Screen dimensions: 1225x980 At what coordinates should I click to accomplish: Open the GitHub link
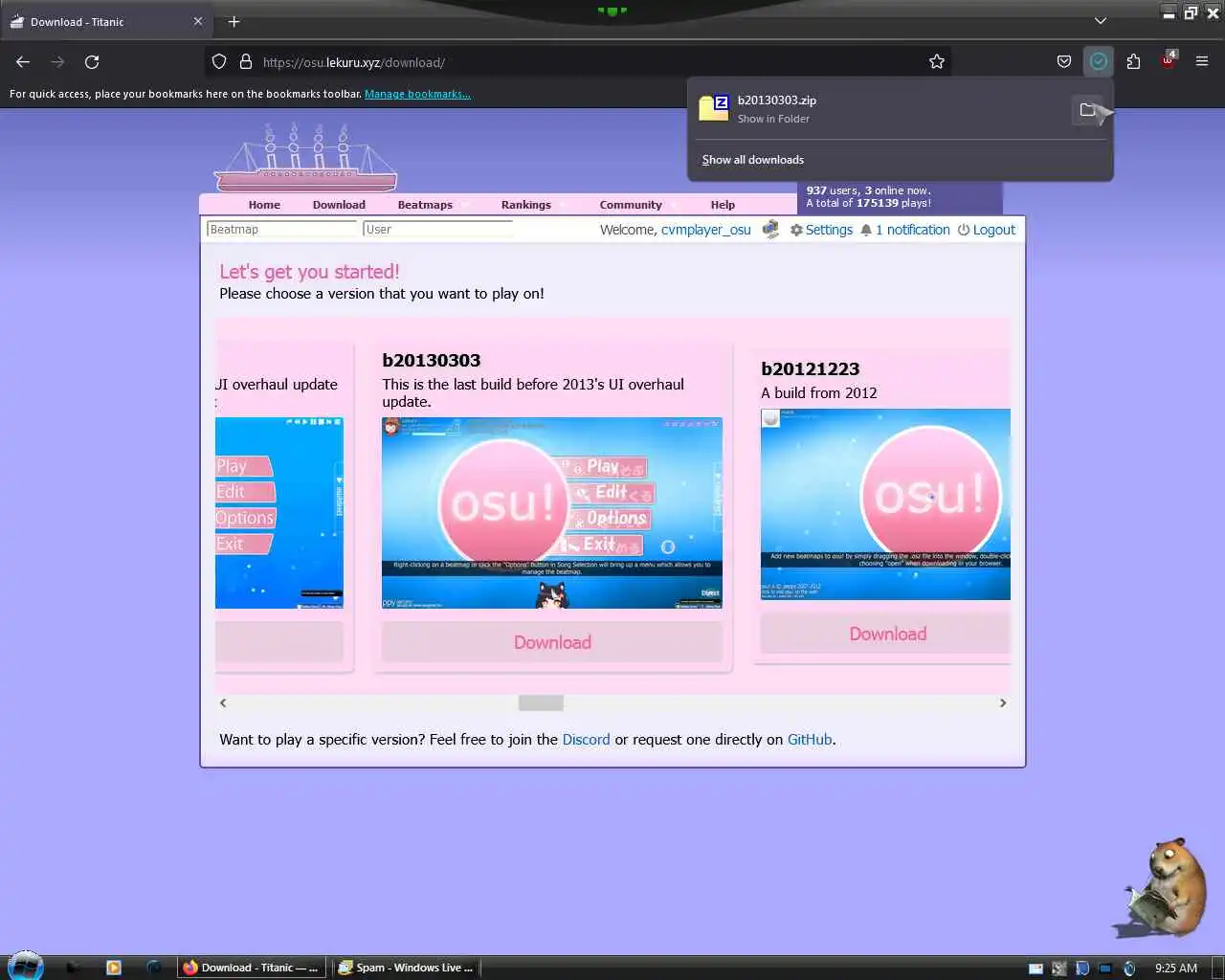[x=810, y=740]
